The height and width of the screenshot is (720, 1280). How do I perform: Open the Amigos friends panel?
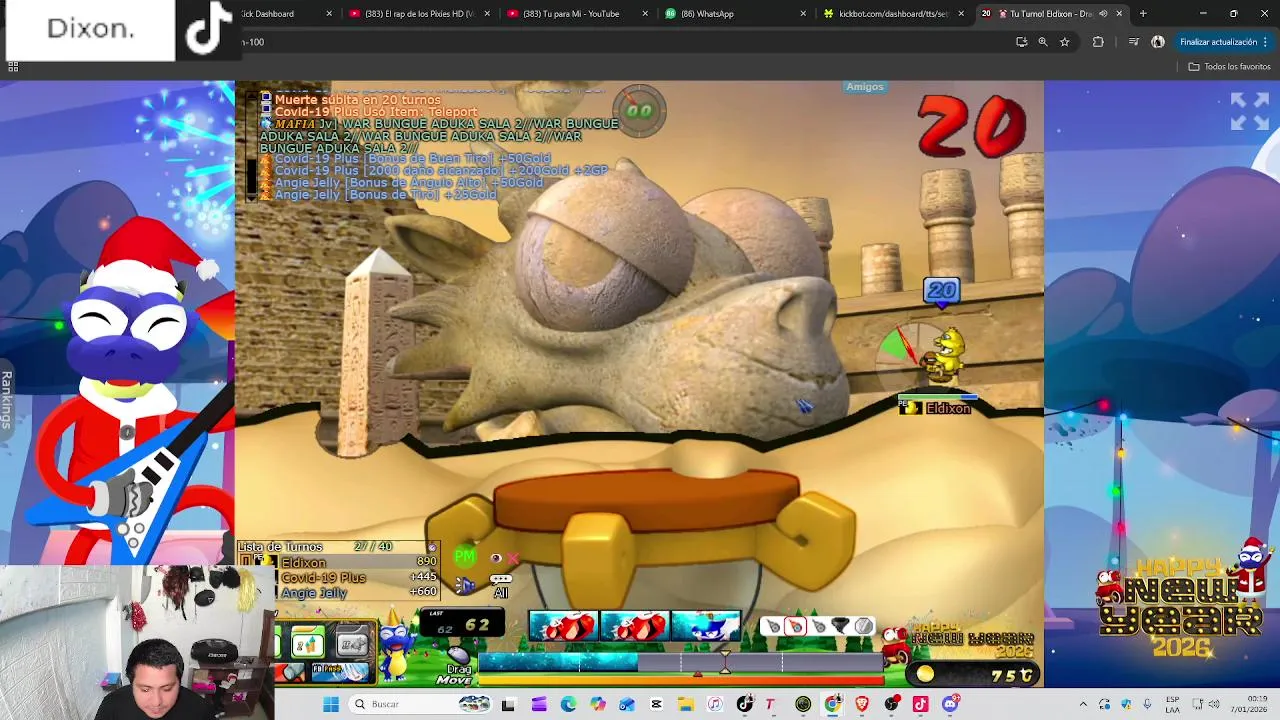coord(865,87)
